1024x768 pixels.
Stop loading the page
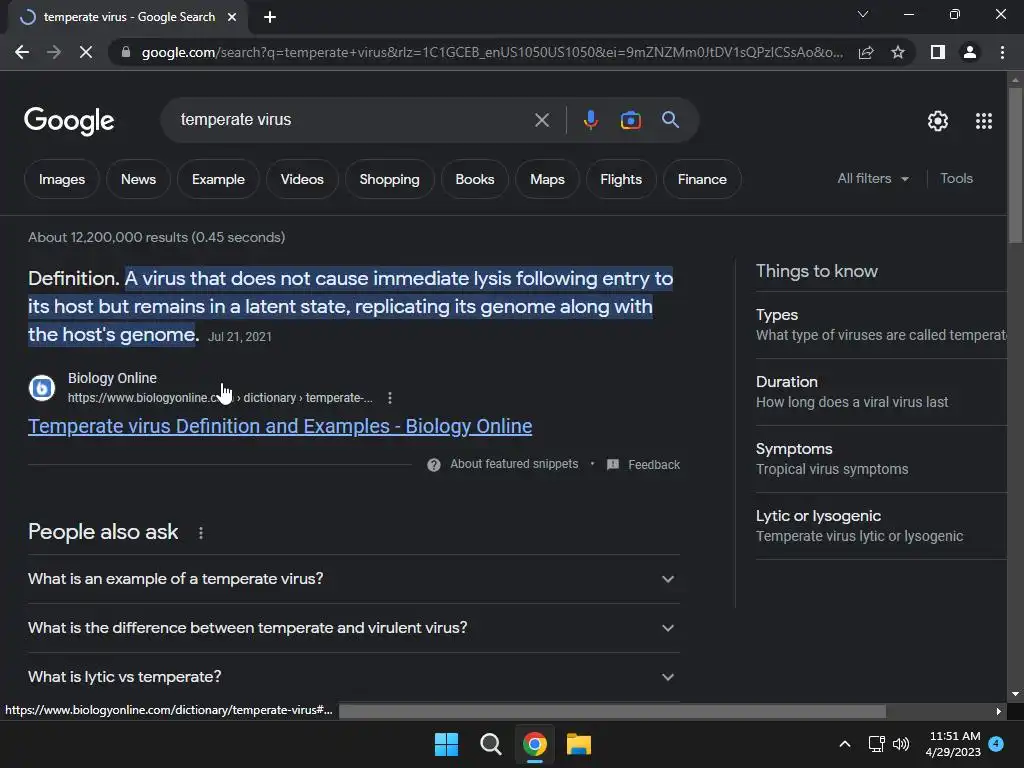click(x=86, y=52)
